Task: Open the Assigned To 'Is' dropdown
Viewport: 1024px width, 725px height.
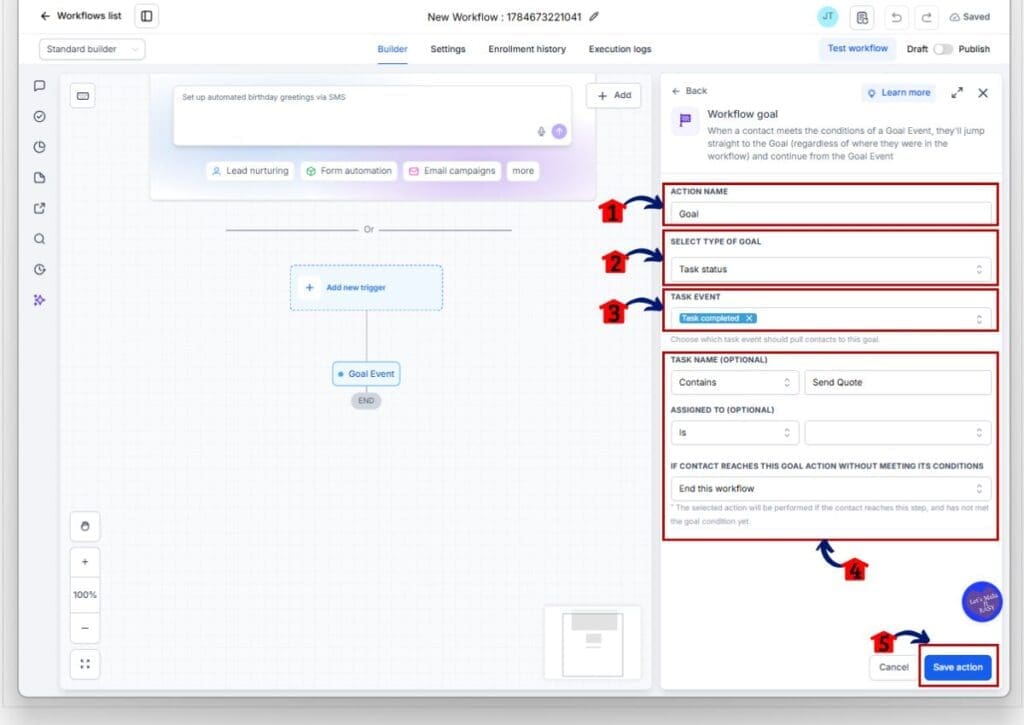Action: pos(735,433)
